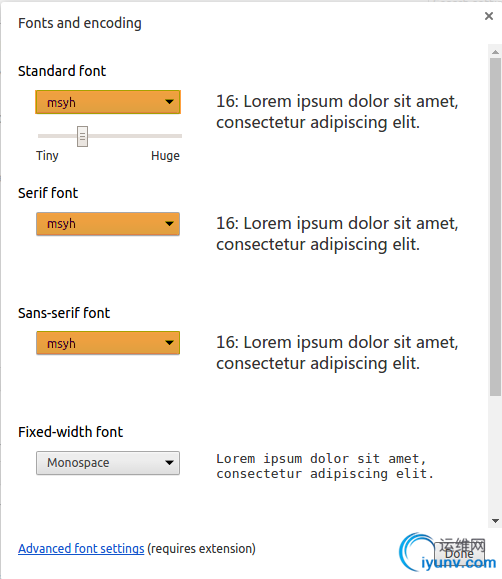Close the Fonts and encoding dialog
Image resolution: width=502 pixels, height=579 pixels.
pyautogui.click(x=489, y=16)
